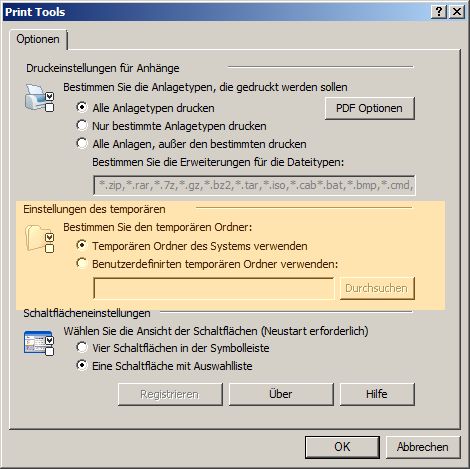Click the question mark help icon in title bar
This screenshot has width=470, height=469.
point(439,12)
